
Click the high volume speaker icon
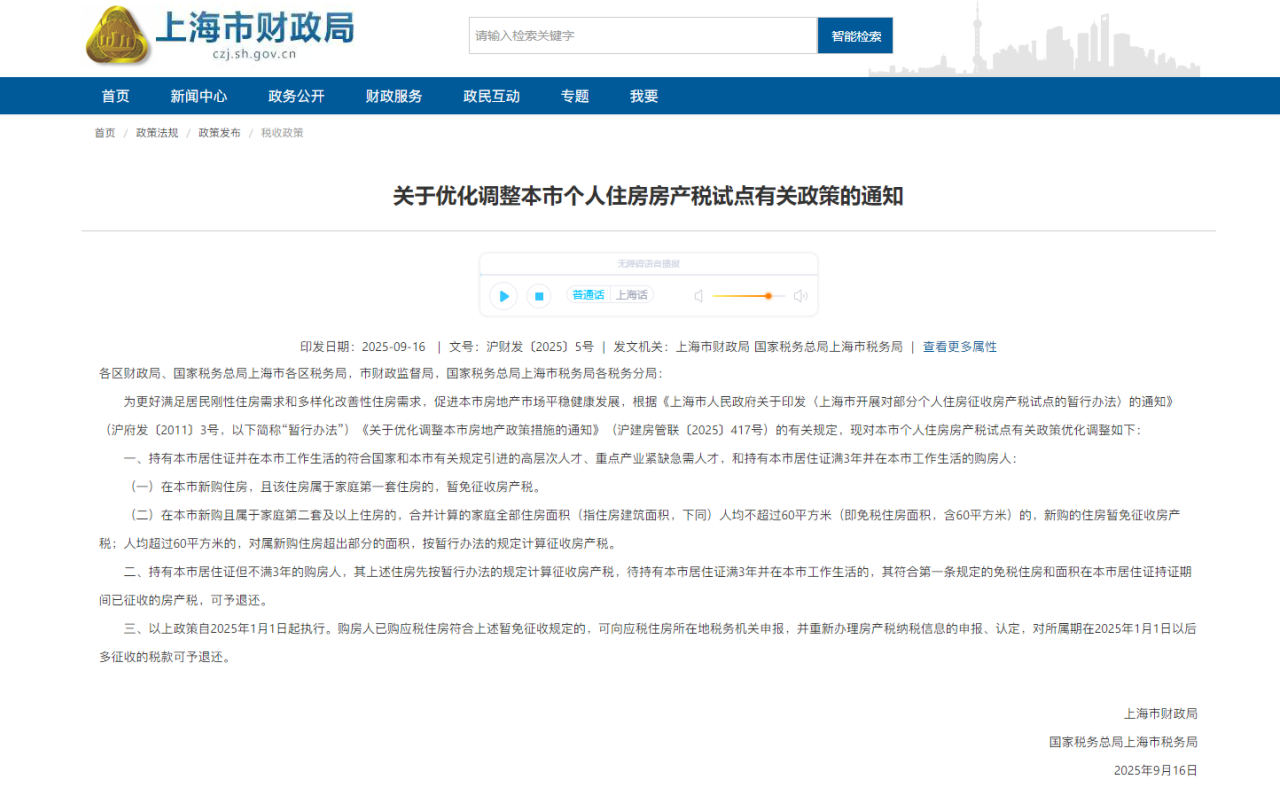800,296
